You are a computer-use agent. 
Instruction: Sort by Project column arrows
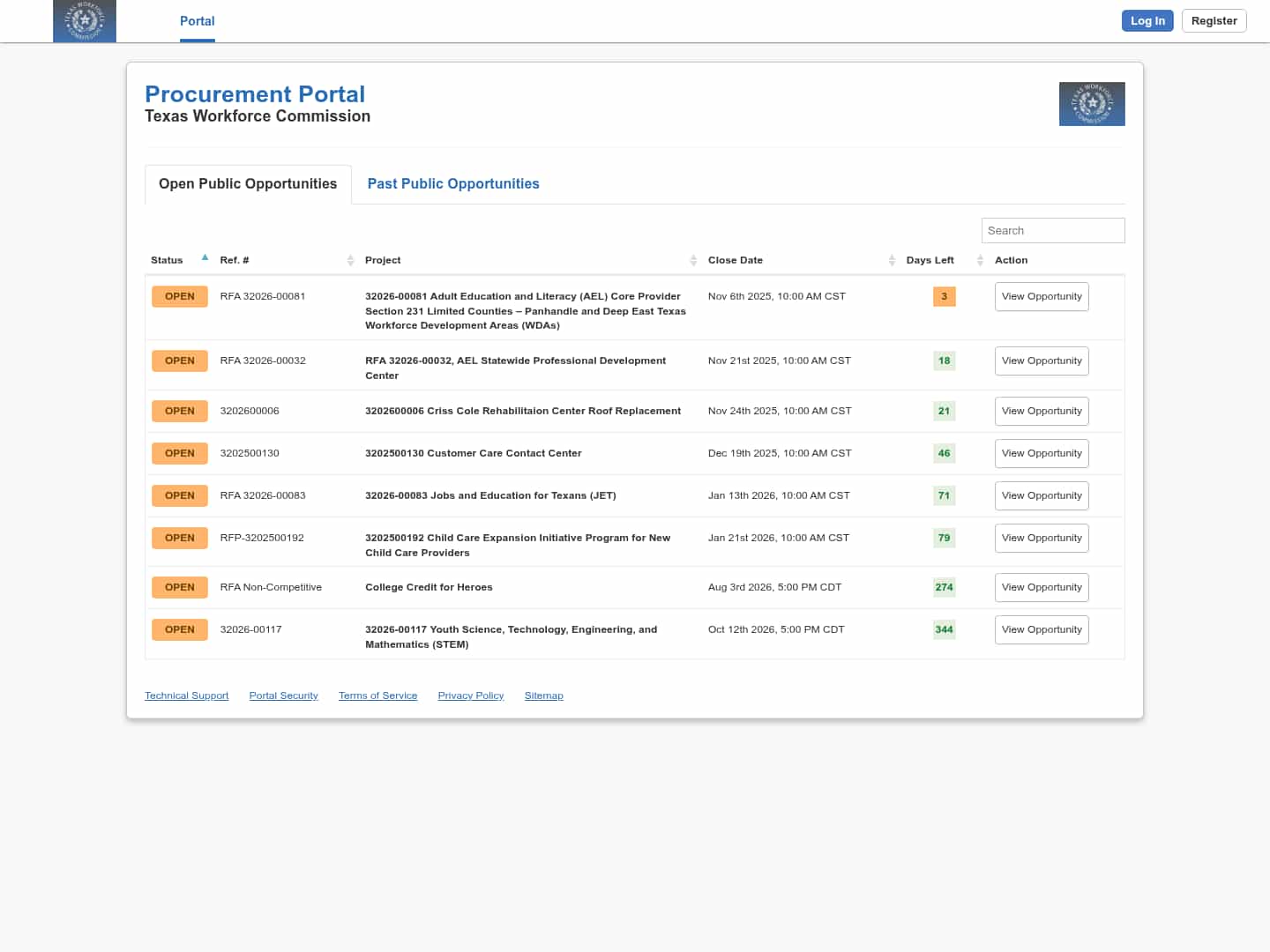click(693, 260)
